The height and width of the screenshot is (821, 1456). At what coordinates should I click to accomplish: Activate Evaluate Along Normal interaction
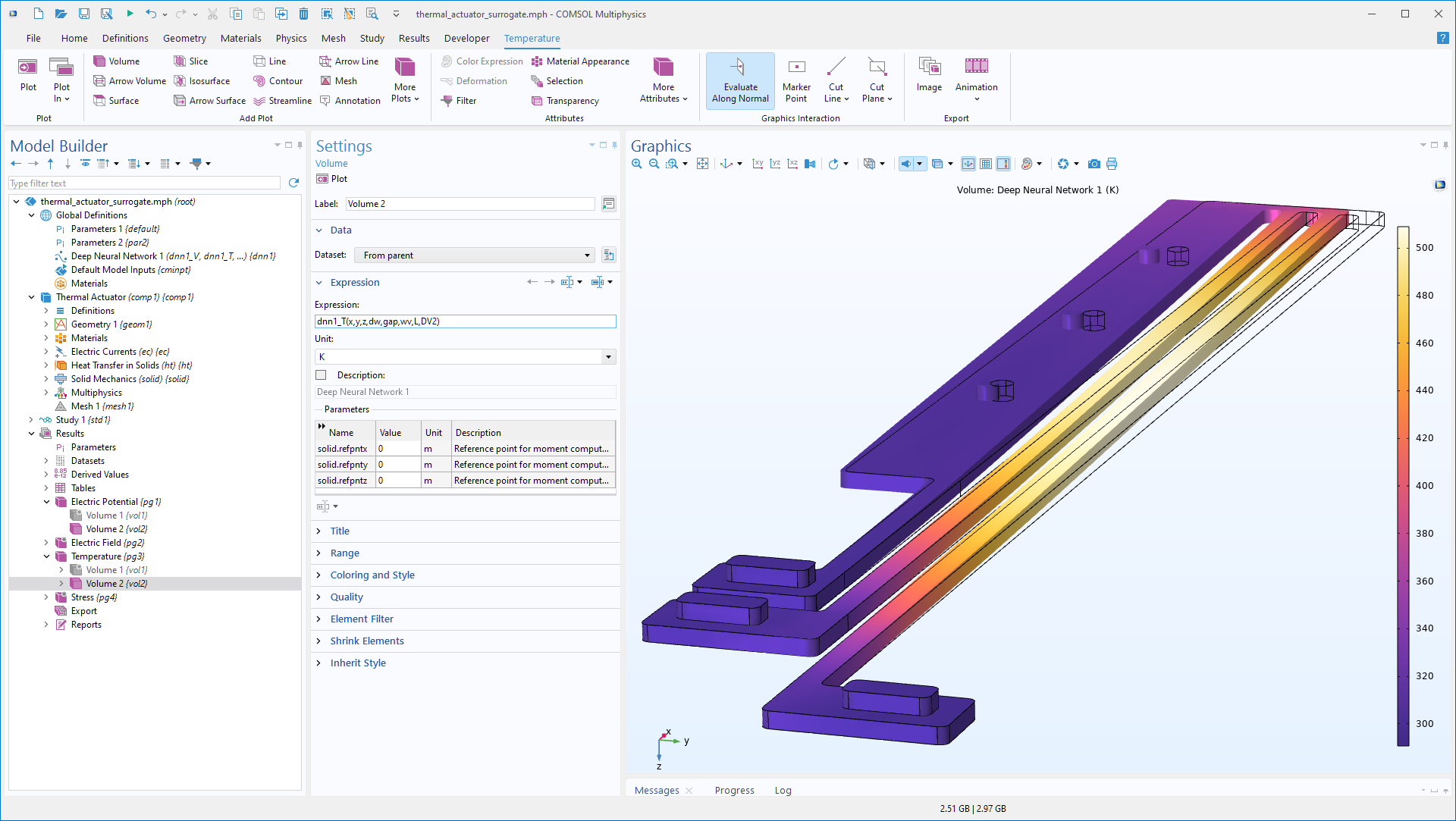739,80
